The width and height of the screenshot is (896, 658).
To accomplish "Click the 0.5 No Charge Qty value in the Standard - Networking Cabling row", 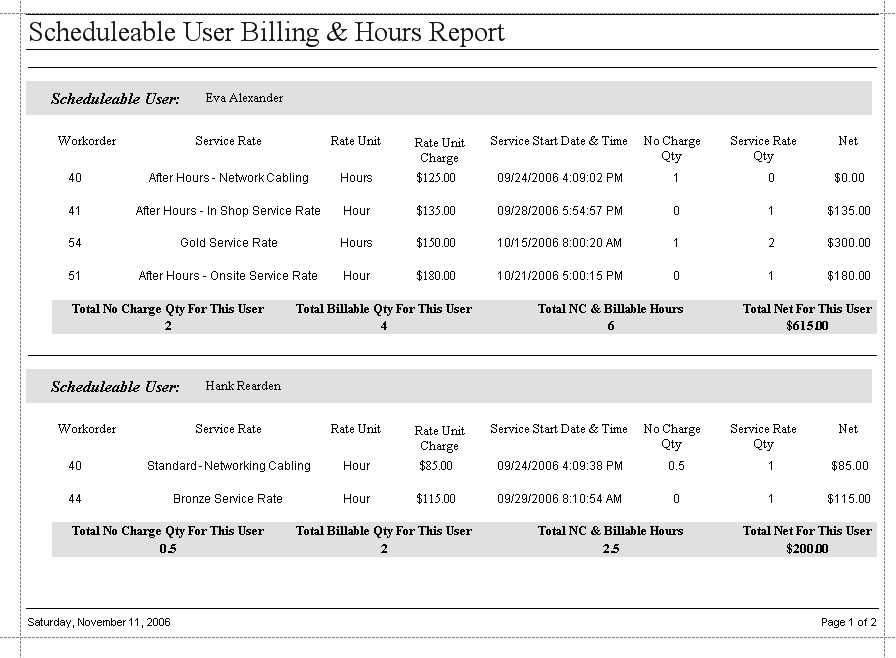I will coord(676,466).
